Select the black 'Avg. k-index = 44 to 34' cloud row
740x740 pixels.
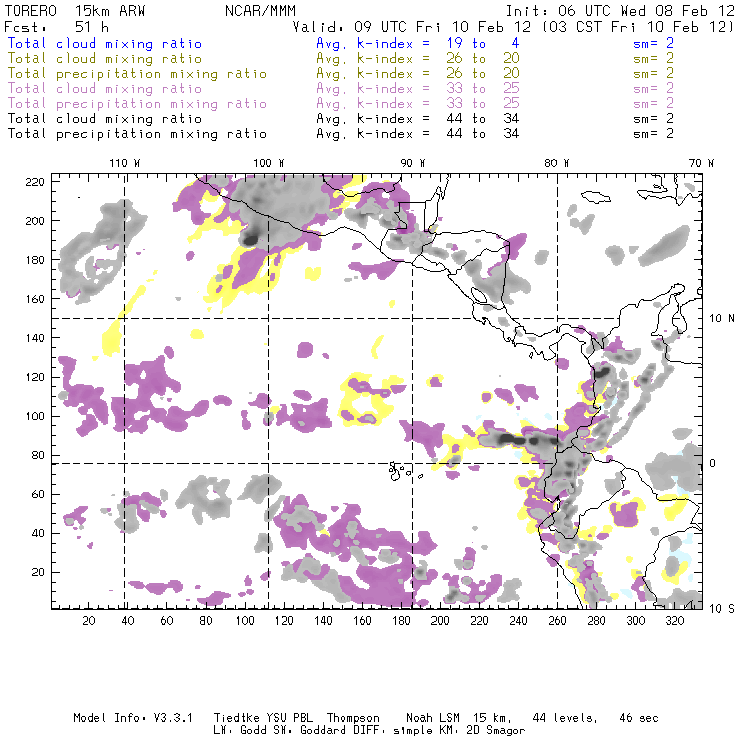(418, 119)
